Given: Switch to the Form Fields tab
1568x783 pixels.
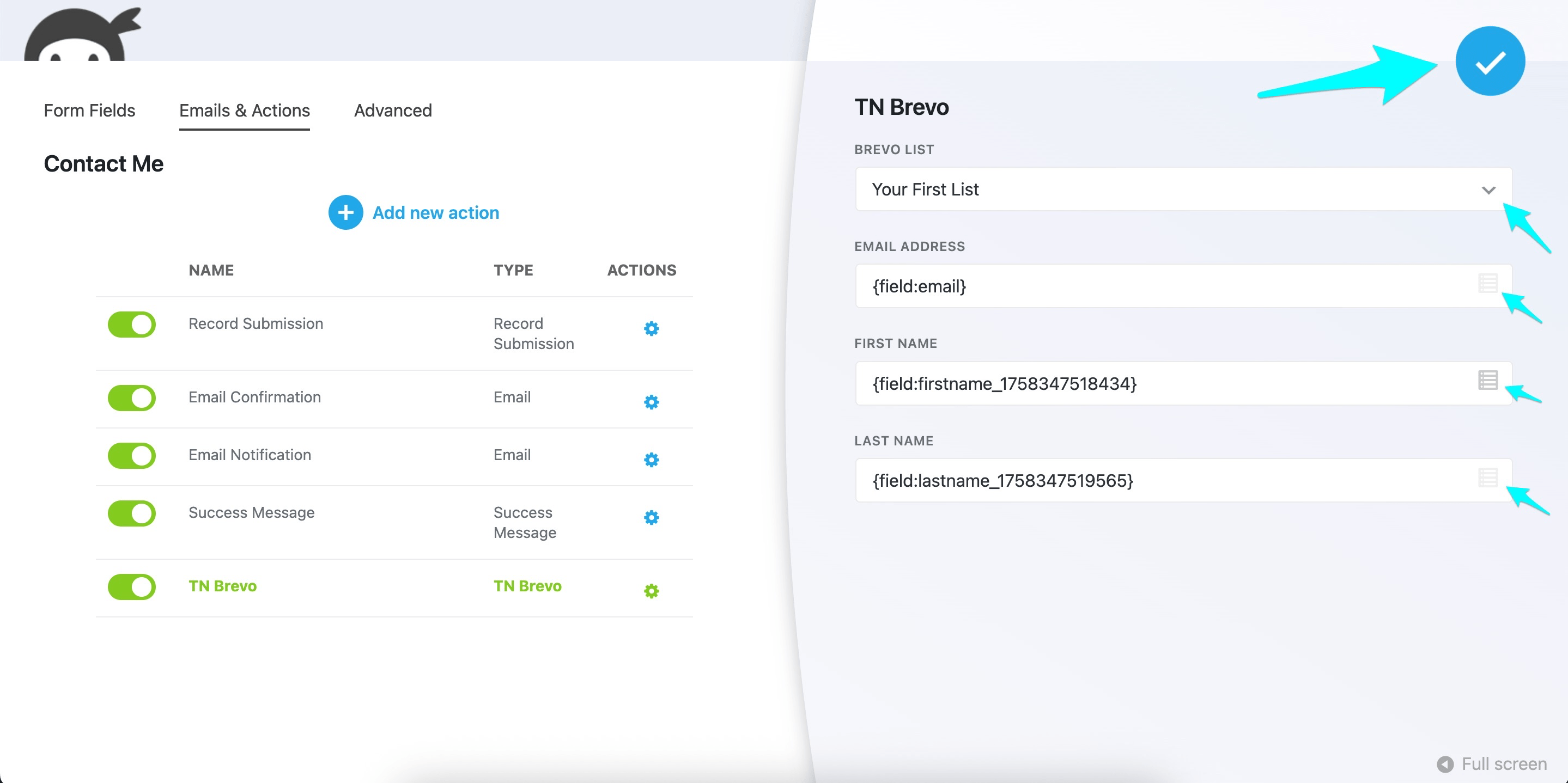Looking at the screenshot, I should 89,111.
